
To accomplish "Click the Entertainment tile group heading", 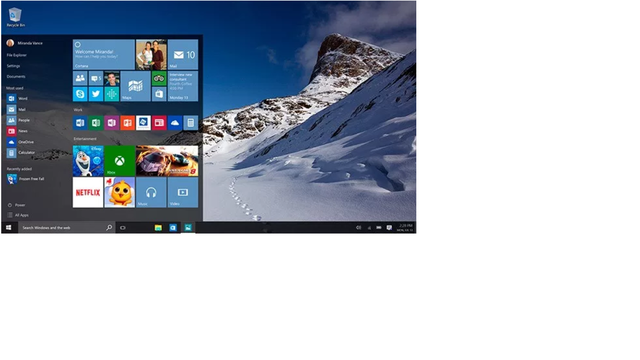I will 85,139.
